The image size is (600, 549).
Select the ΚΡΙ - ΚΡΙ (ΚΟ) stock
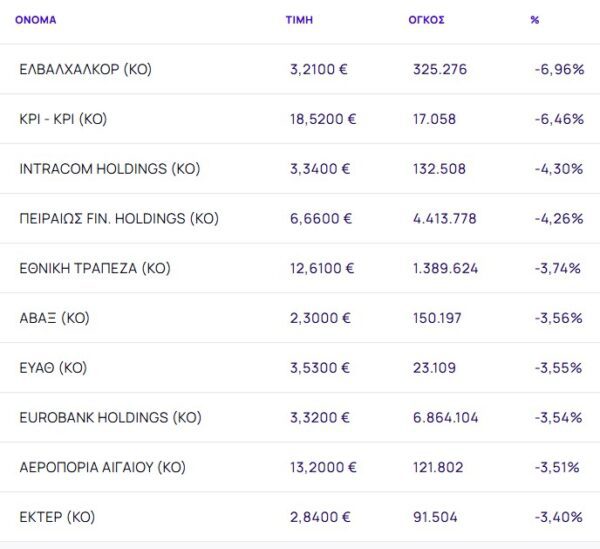63,119
